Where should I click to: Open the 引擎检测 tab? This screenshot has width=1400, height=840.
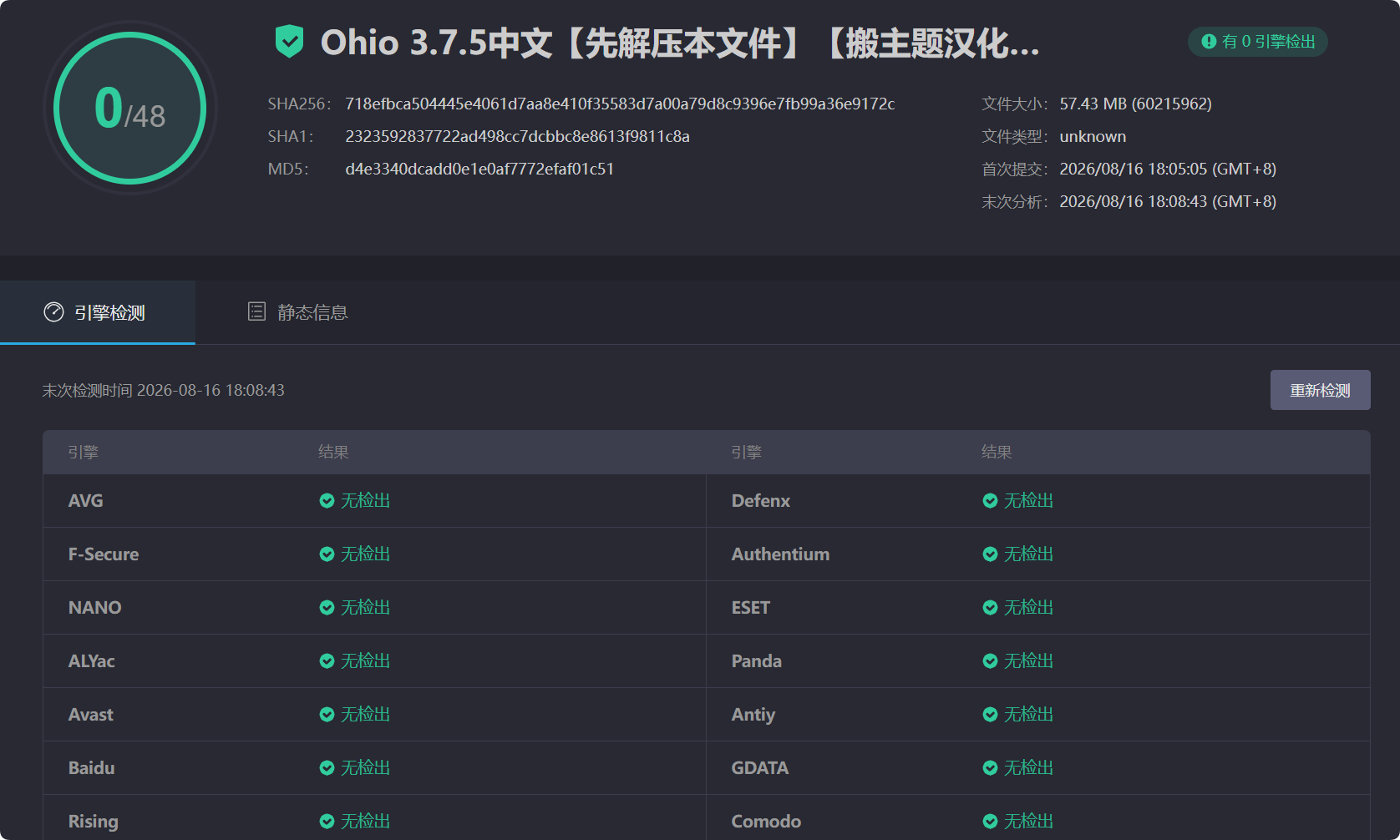click(x=98, y=312)
